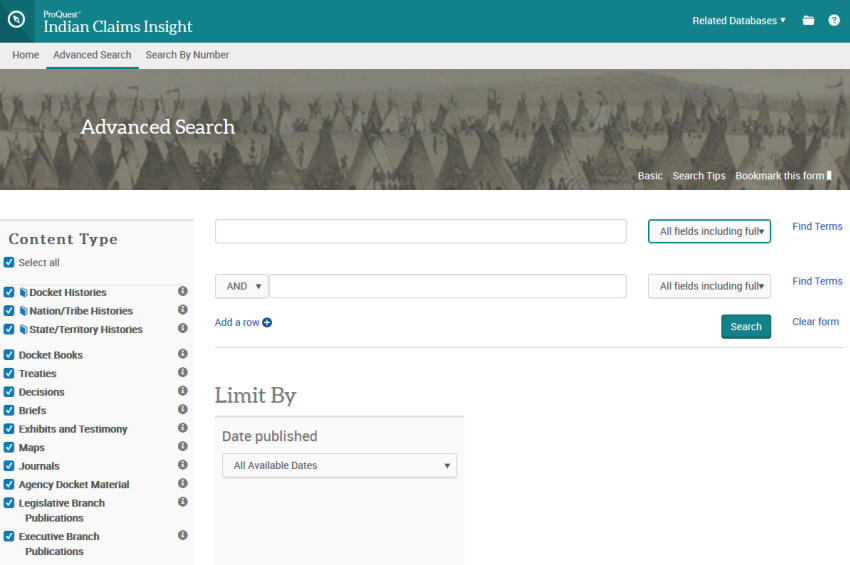
Task: Open the All Available Dates dropdown
Action: (339, 465)
